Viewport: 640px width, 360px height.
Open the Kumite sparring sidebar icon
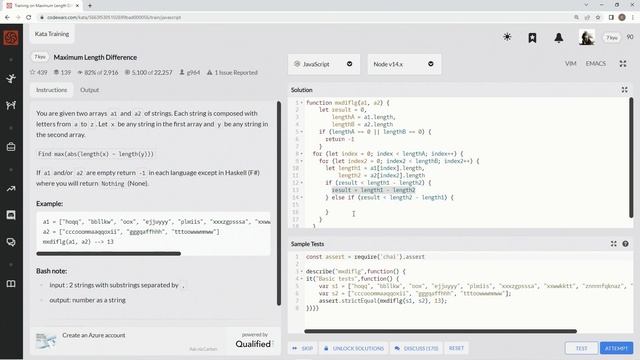click(11, 105)
